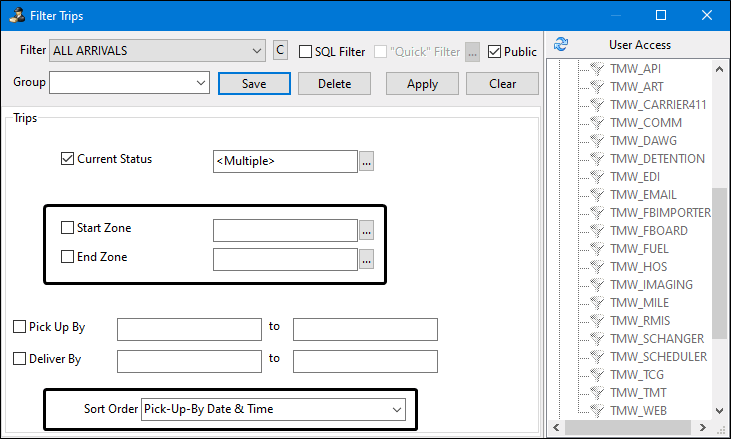
Task: Click the funnel icon next to TMW_EMAIL
Action: [x=597, y=195]
